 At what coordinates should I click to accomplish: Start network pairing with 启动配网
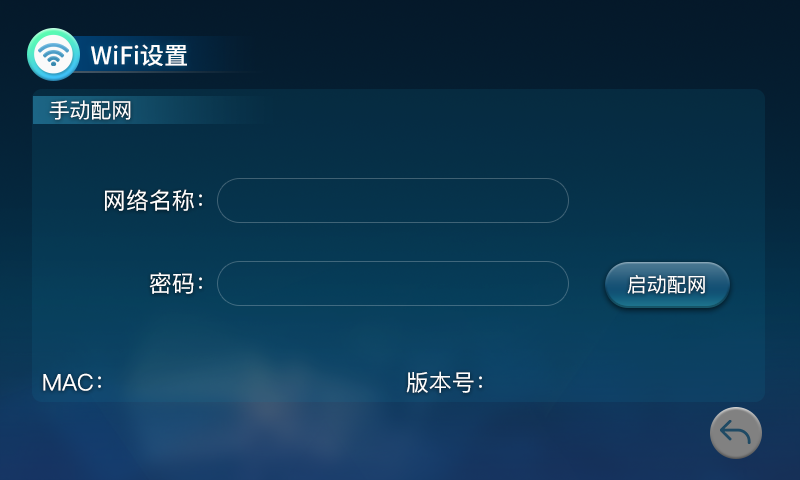(x=667, y=285)
